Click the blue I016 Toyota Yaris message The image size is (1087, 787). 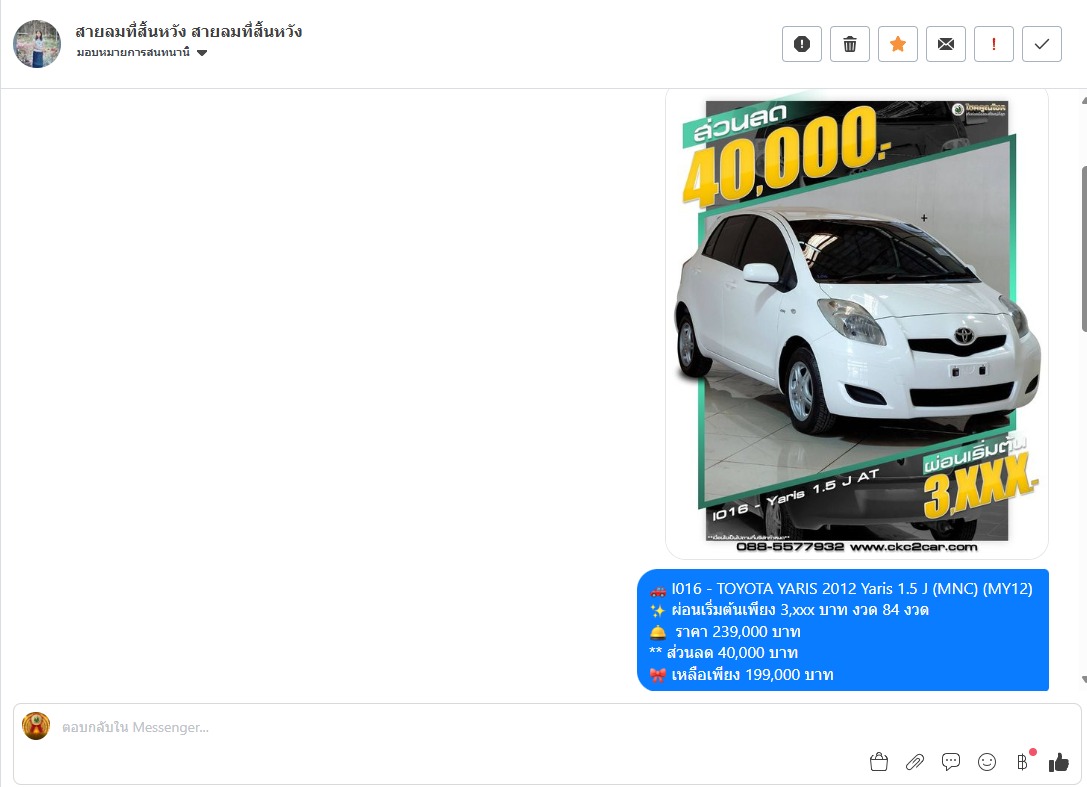(843, 630)
